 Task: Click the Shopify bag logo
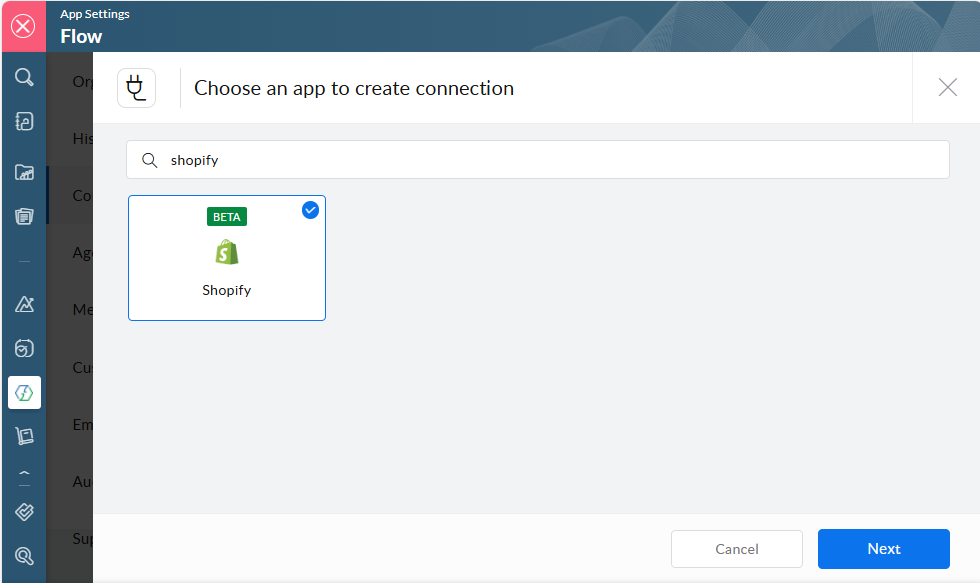coord(227,252)
